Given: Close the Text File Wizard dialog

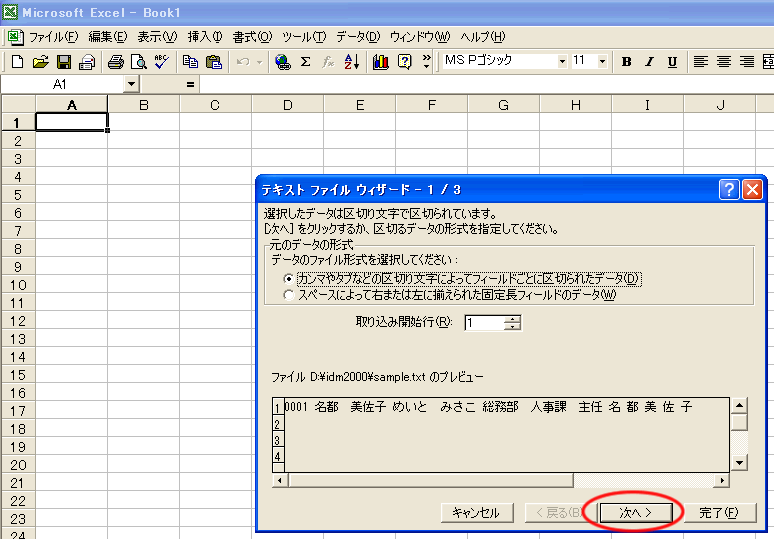Looking at the screenshot, I should 752,189.
